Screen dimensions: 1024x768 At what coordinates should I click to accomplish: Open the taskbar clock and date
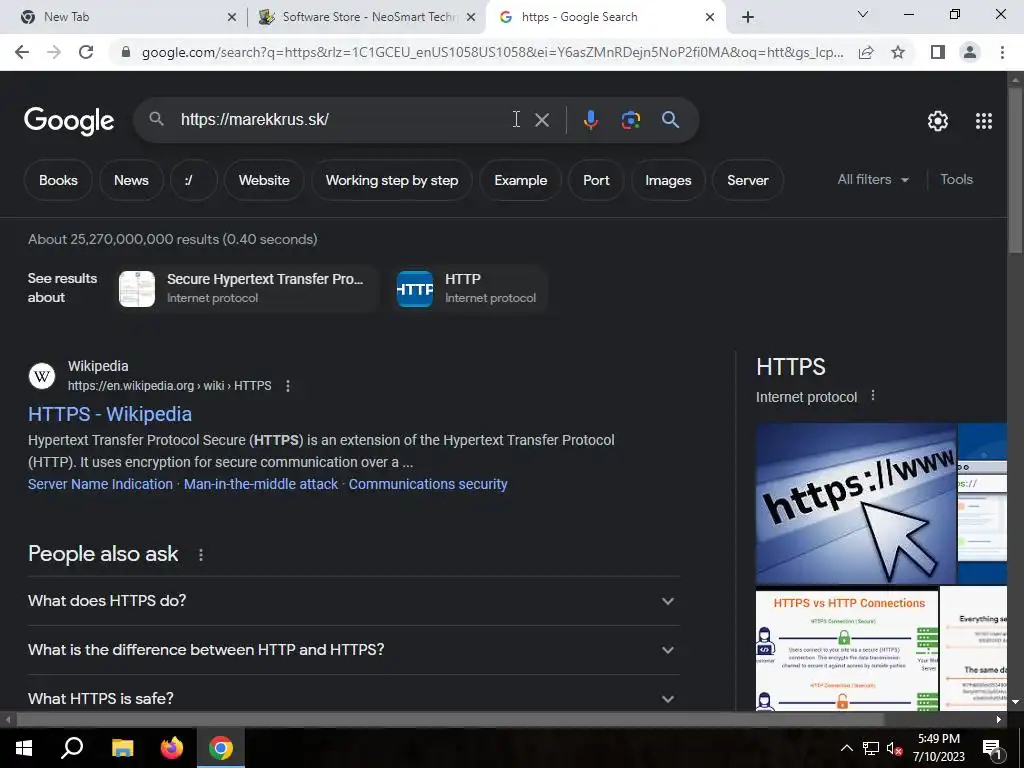point(938,748)
